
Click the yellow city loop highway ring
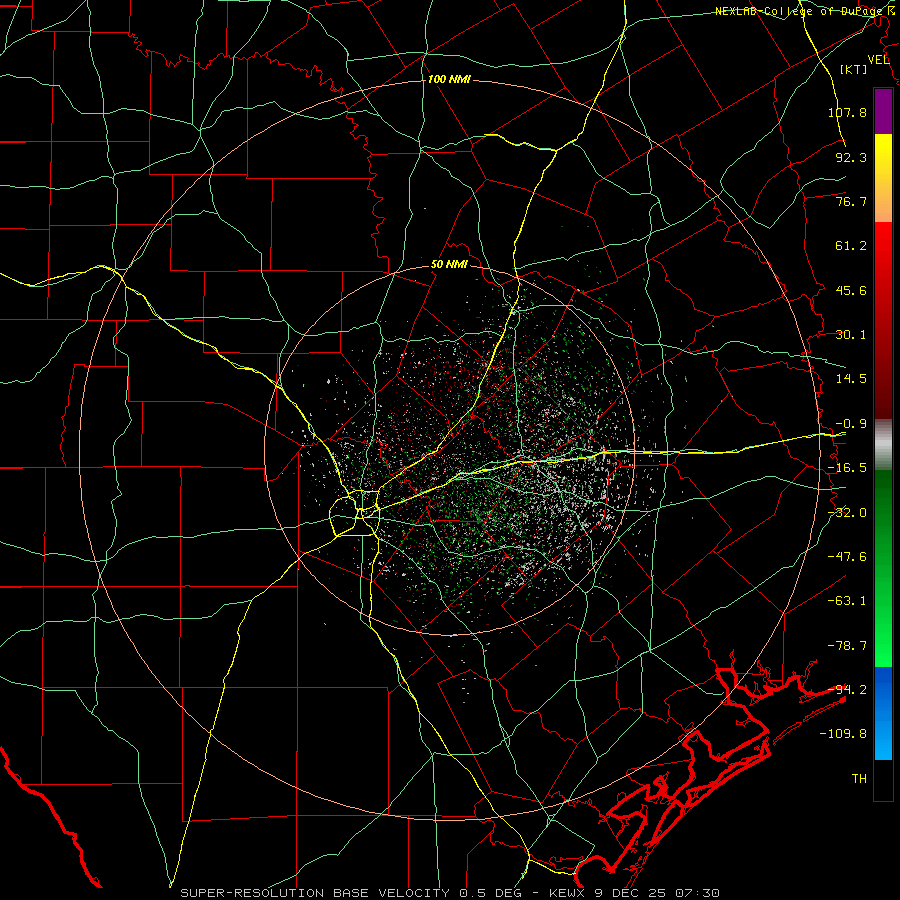pyautogui.click(x=355, y=513)
